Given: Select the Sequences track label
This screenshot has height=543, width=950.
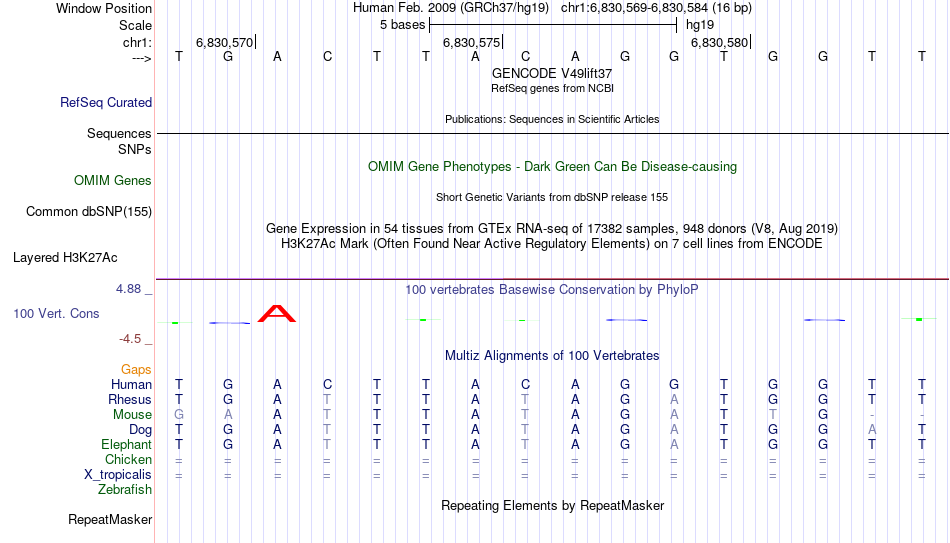Looking at the screenshot, I should click(x=119, y=133).
